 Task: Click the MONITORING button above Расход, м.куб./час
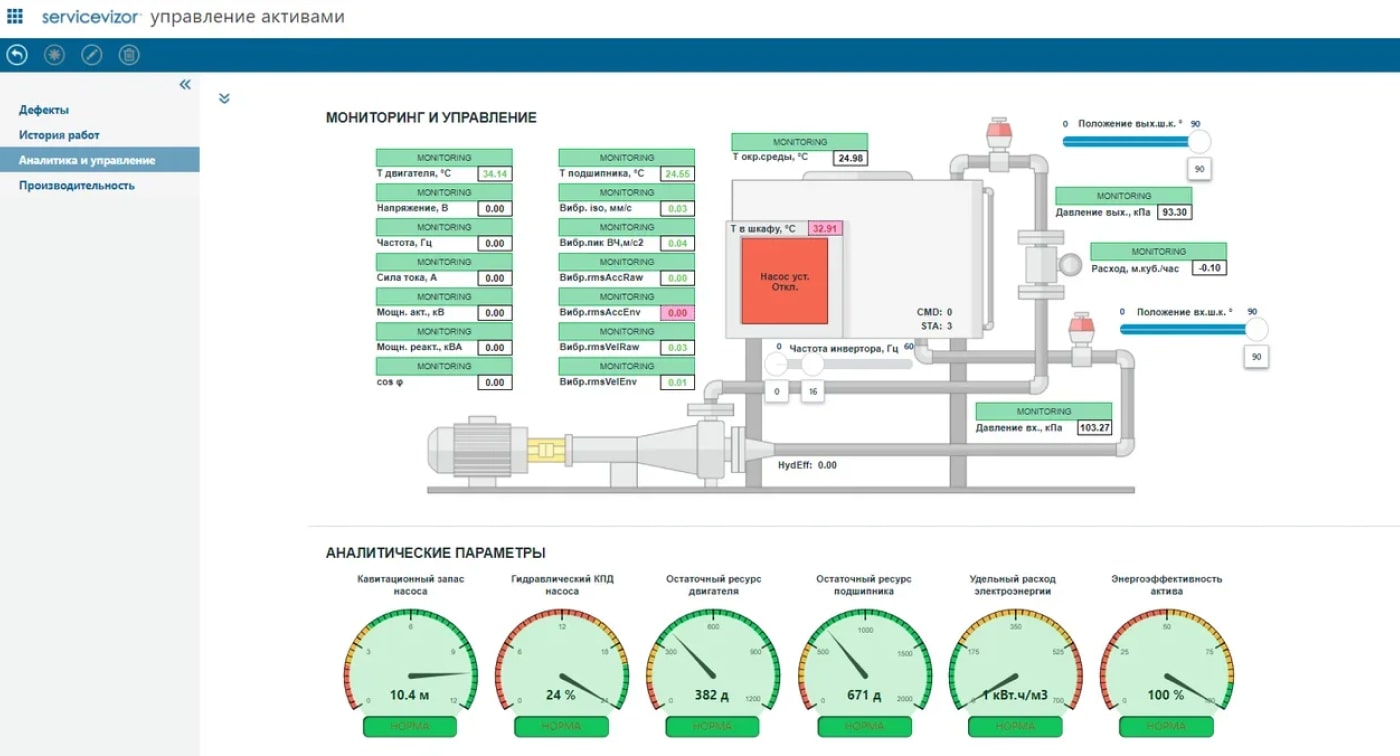1158,251
